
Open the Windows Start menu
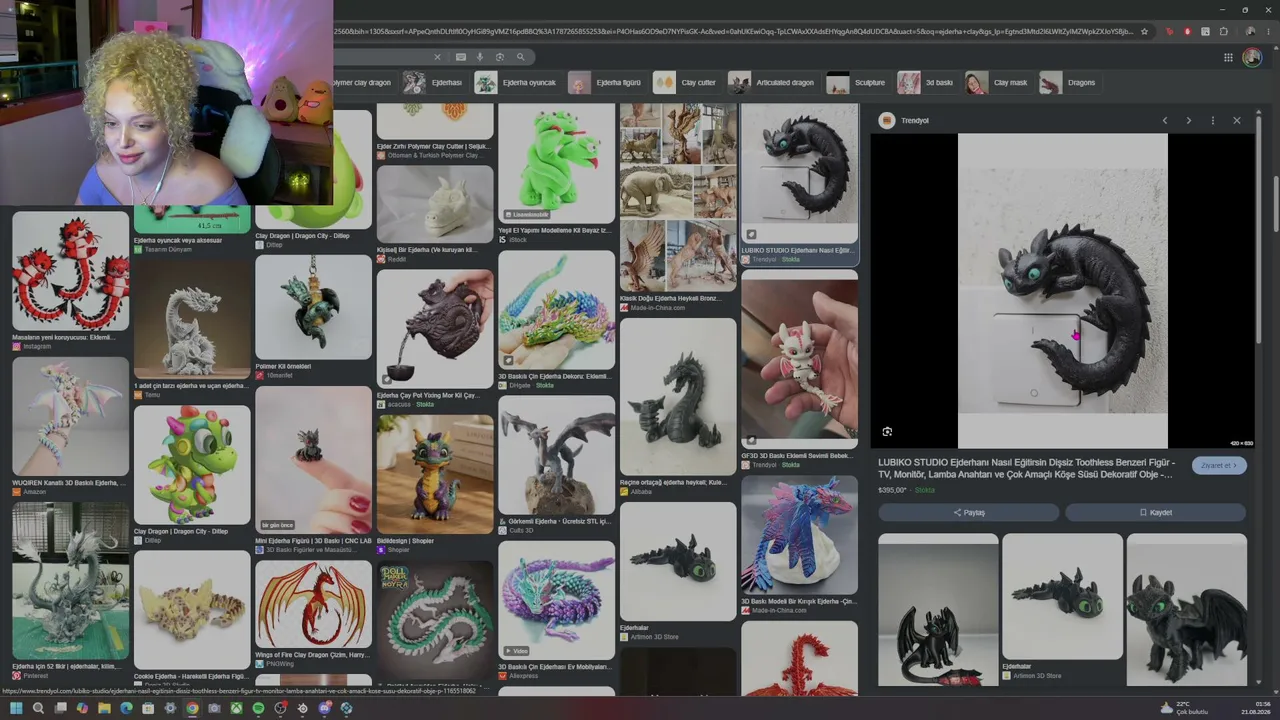pos(16,708)
